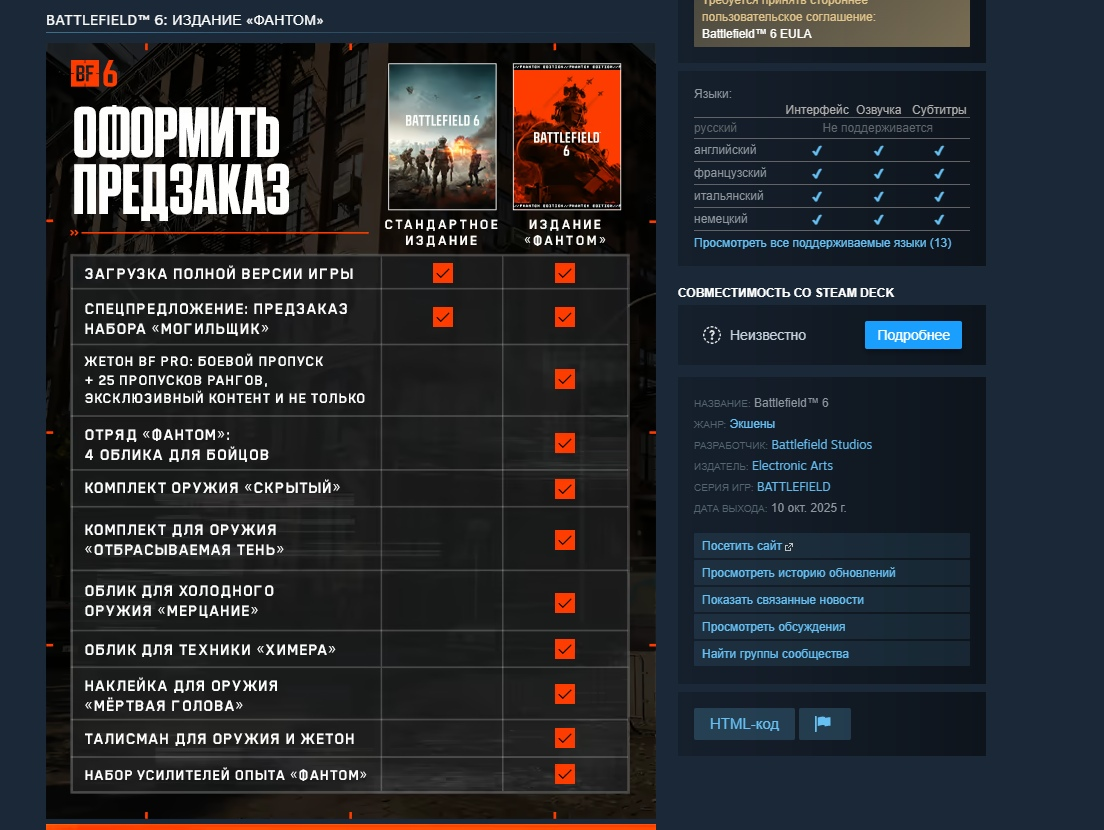Click the Phantom edition check for «Могильщик» pre-order offer
1104x830 pixels.
click(565, 317)
